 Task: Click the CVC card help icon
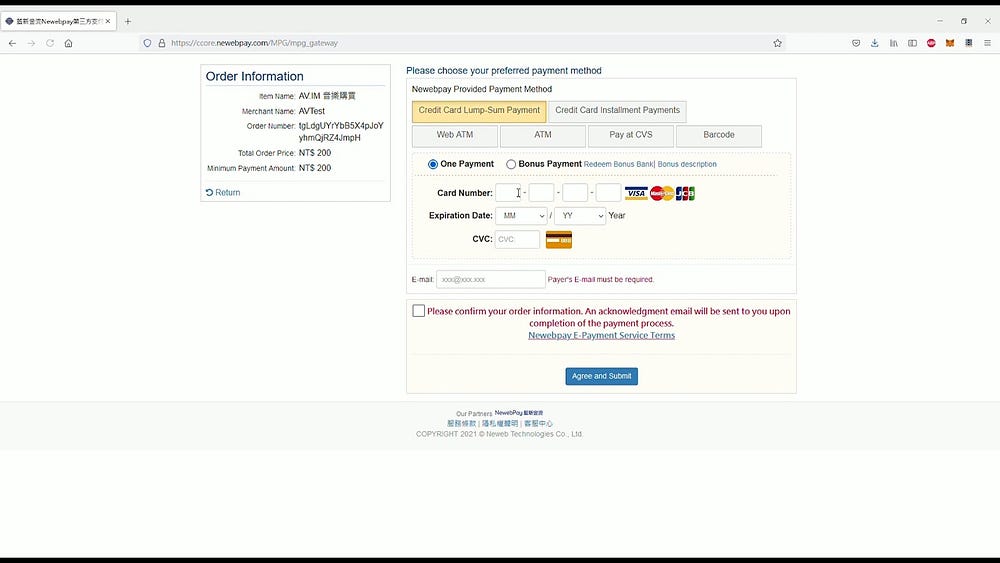(559, 240)
